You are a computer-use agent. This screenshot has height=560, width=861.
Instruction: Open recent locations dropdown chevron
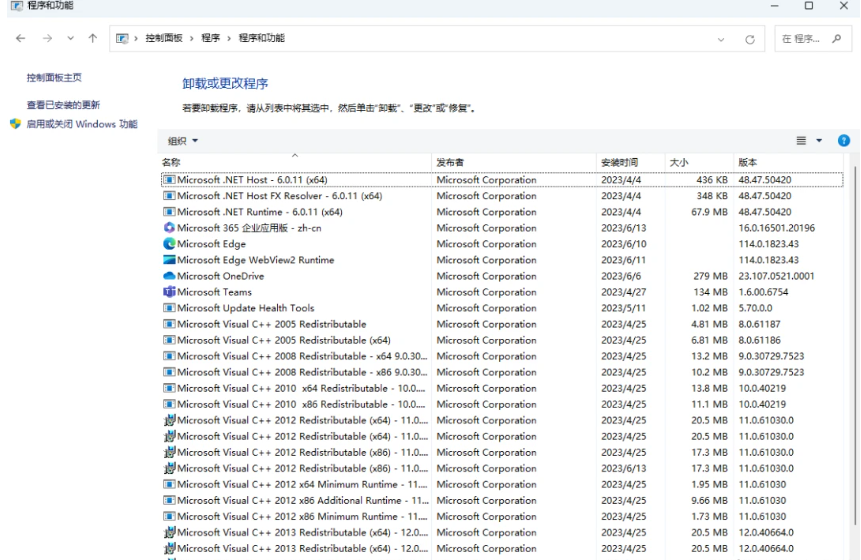click(70, 38)
